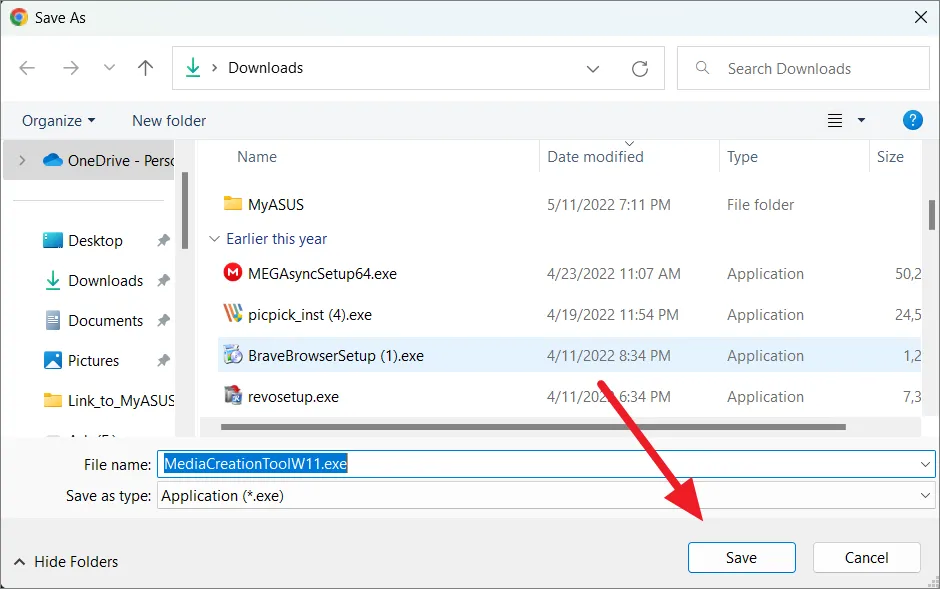Expand the OneDrive tree node

click(23, 160)
